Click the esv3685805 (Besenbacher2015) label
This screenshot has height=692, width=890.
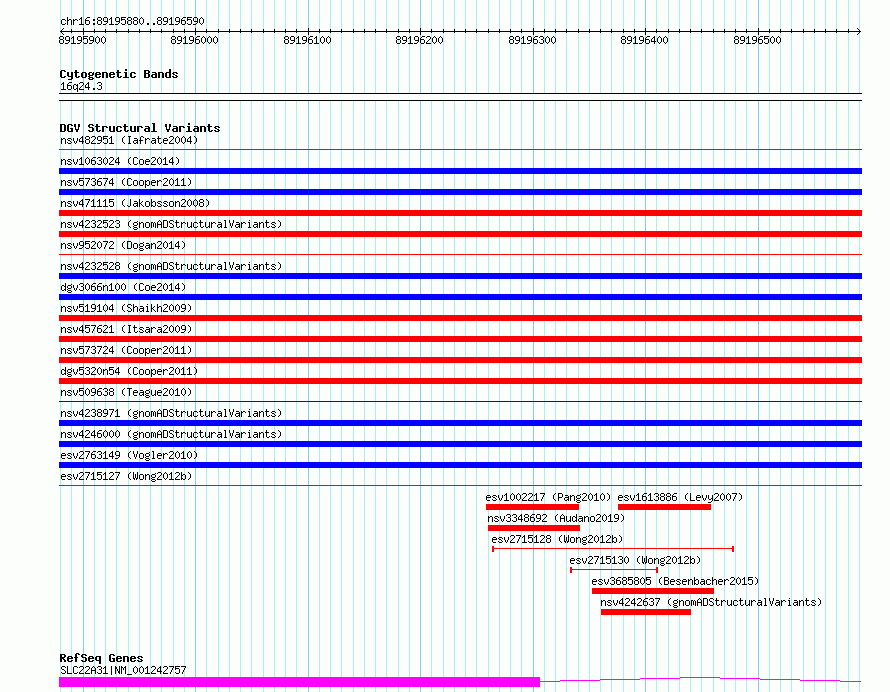click(675, 581)
